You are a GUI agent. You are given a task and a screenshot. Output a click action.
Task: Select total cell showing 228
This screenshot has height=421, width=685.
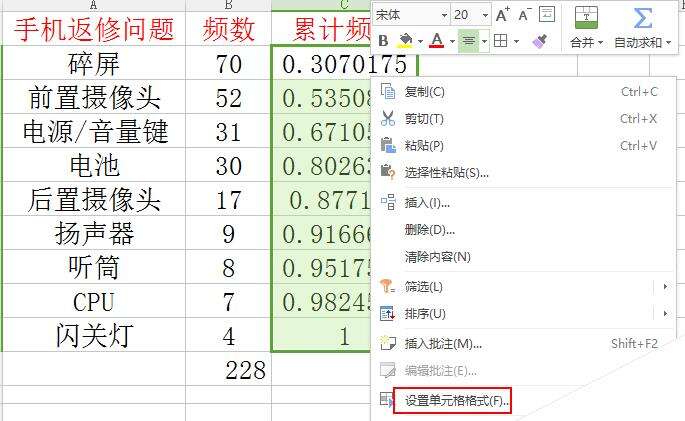(228, 369)
